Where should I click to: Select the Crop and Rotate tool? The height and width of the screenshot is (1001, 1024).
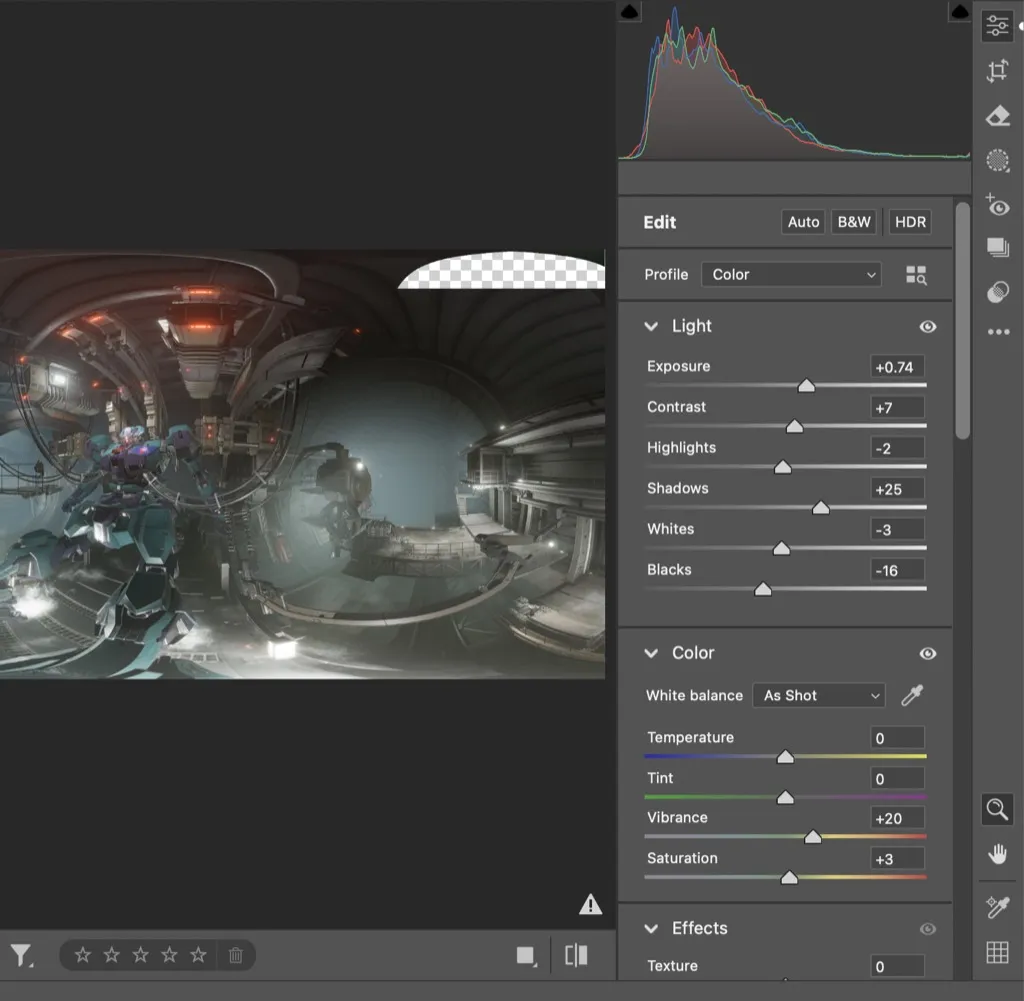[997, 71]
